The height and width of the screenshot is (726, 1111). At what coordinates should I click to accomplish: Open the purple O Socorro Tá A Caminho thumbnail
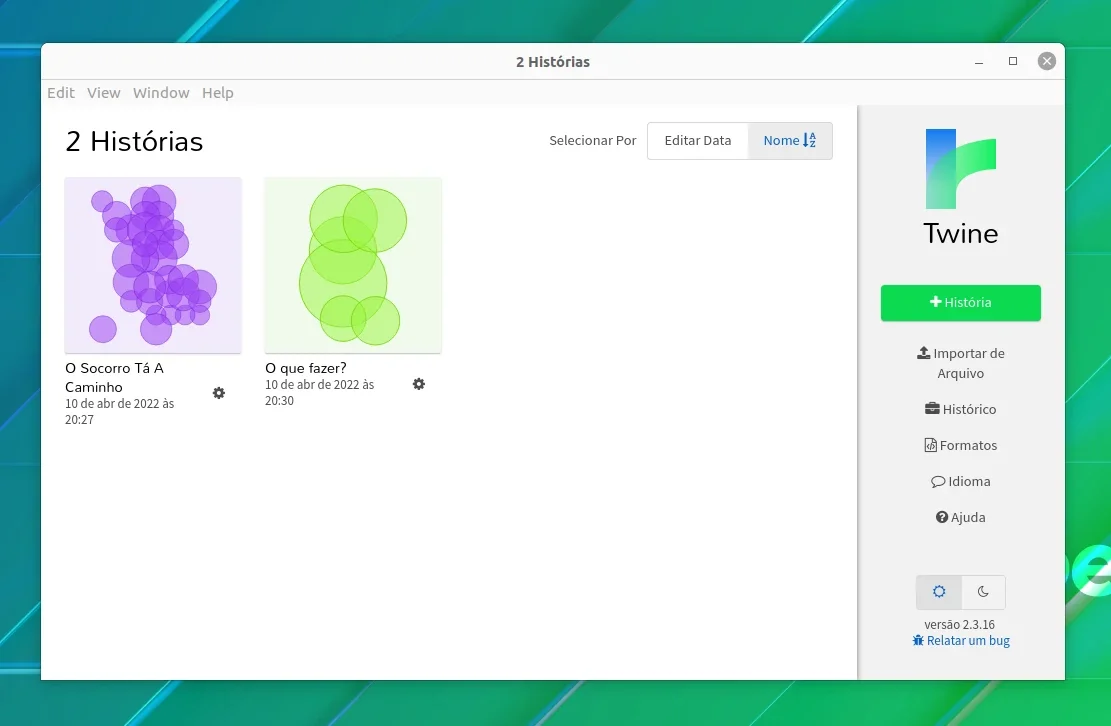tap(153, 265)
